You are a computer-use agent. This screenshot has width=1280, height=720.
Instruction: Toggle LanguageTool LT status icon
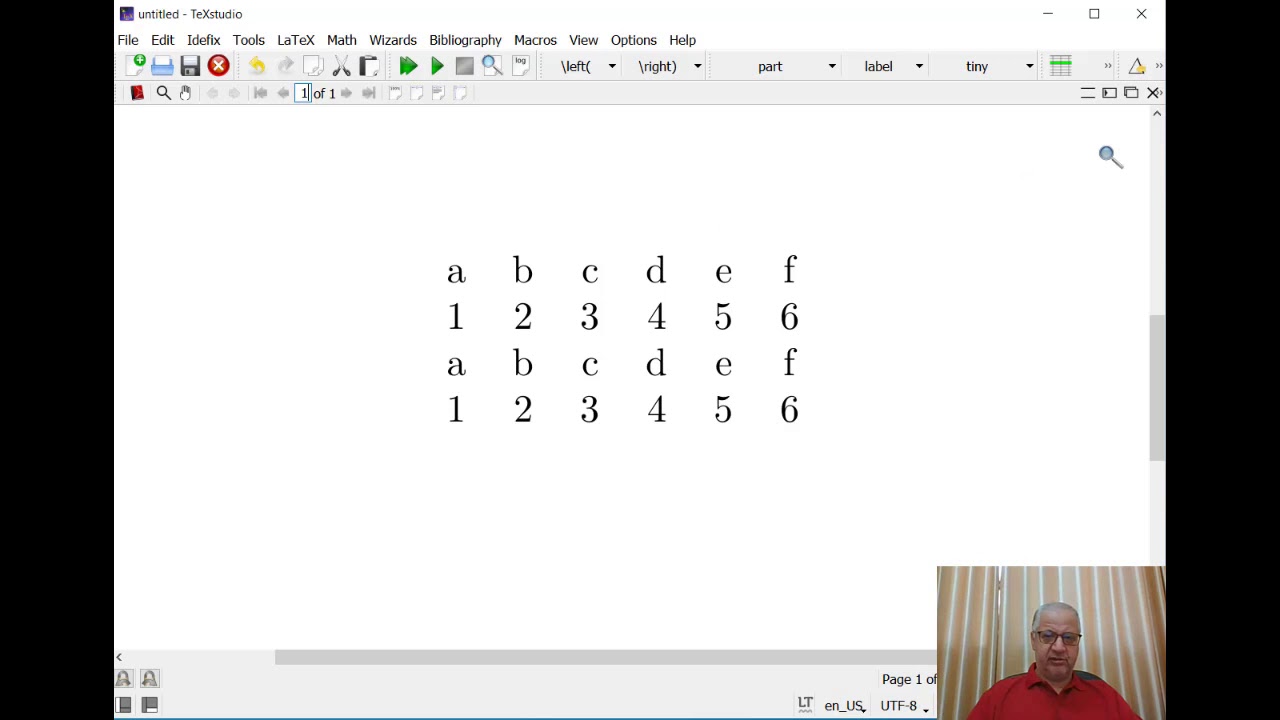click(805, 704)
